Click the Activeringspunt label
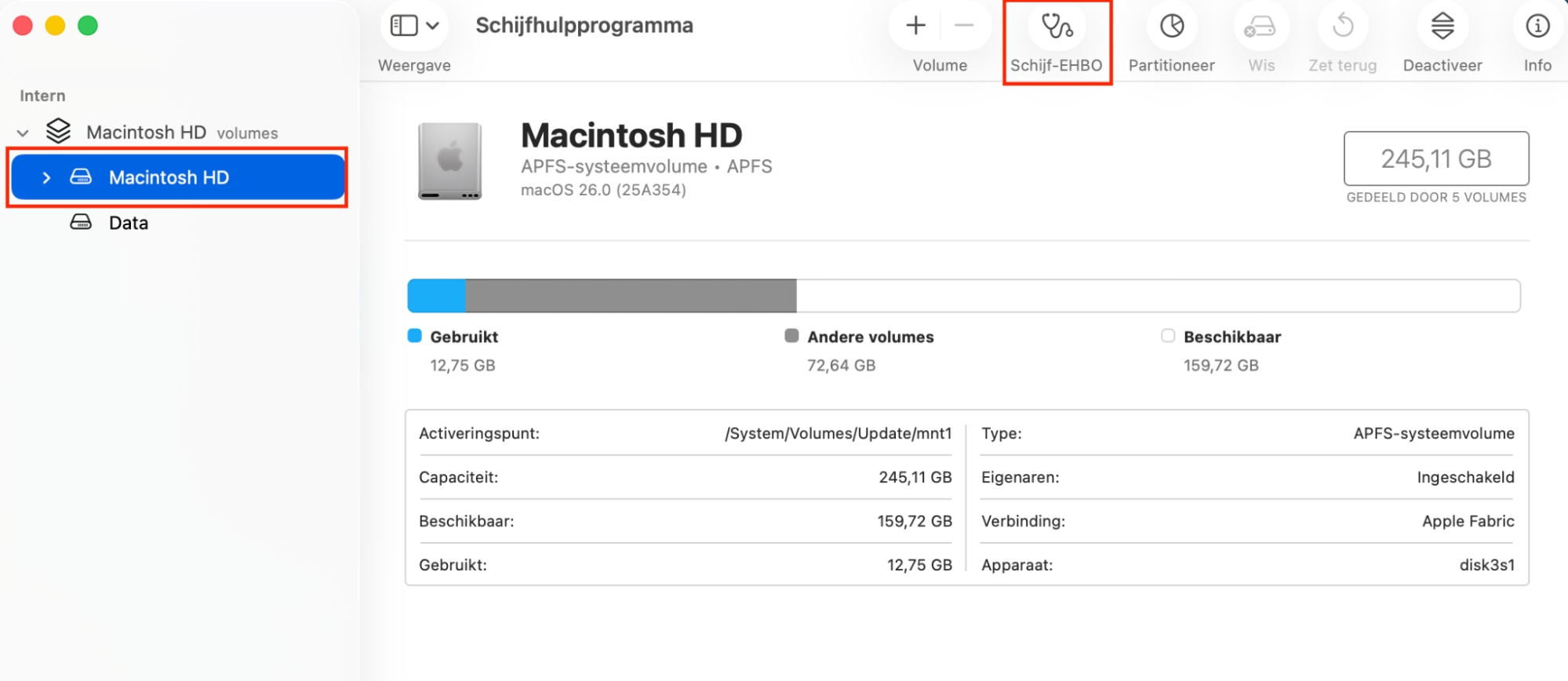The width and height of the screenshot is (1568, 681). click(x=478, y=433)
